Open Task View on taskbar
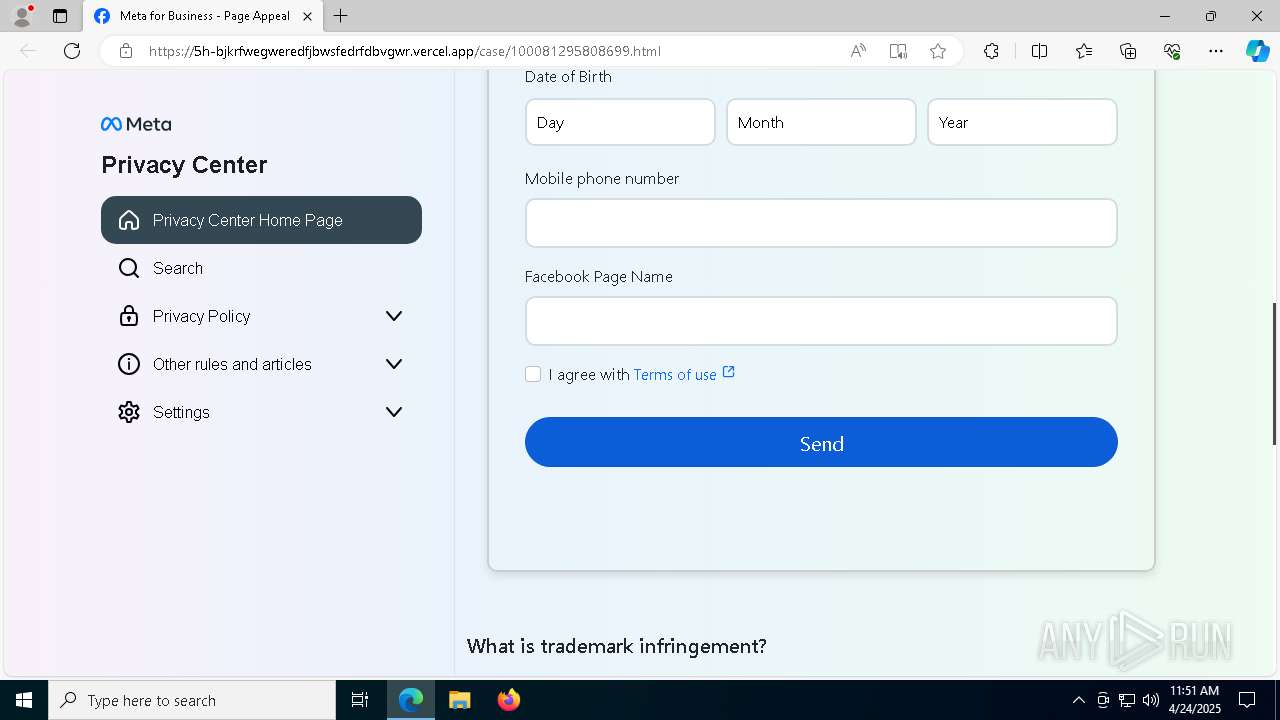1280x720 pixels. 360,700
